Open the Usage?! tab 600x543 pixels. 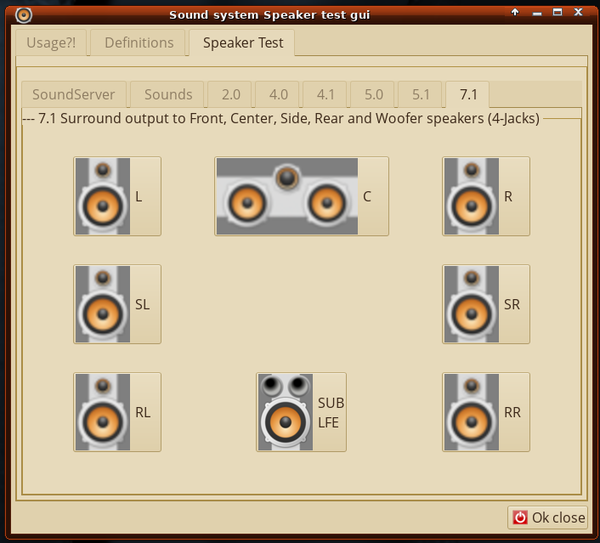(51, 43)
